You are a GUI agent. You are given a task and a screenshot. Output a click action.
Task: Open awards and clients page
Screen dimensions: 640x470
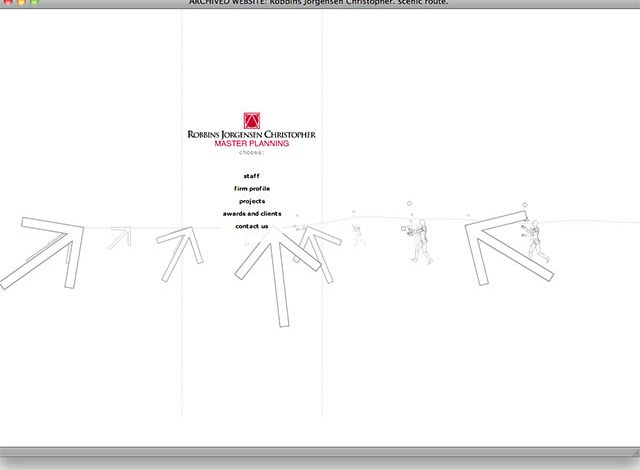(252, 214)
